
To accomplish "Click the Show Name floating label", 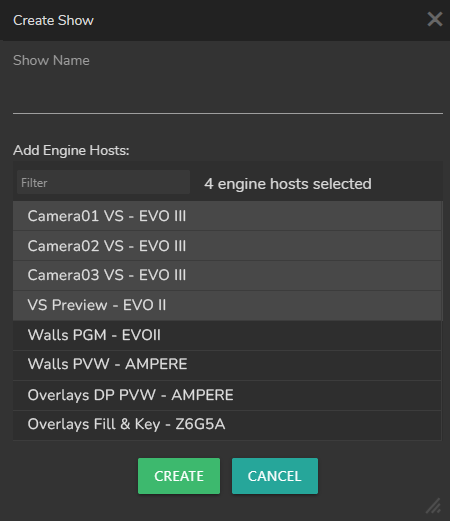I will point(51,61).
